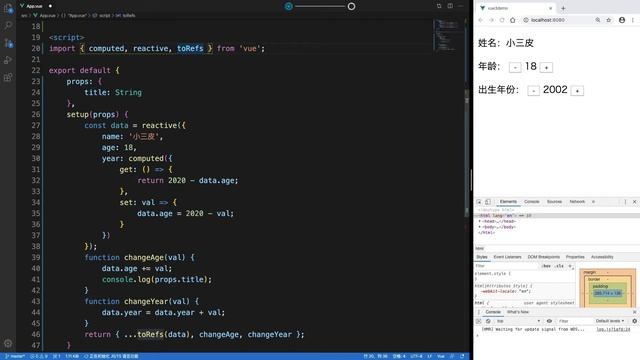Expand the head element node
640x360 pixels.
[480, 221]
